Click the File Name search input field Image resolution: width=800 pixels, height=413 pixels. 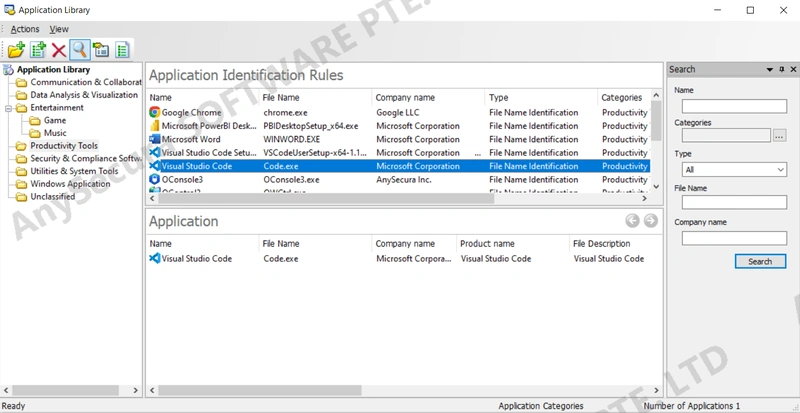click(734, 202)
